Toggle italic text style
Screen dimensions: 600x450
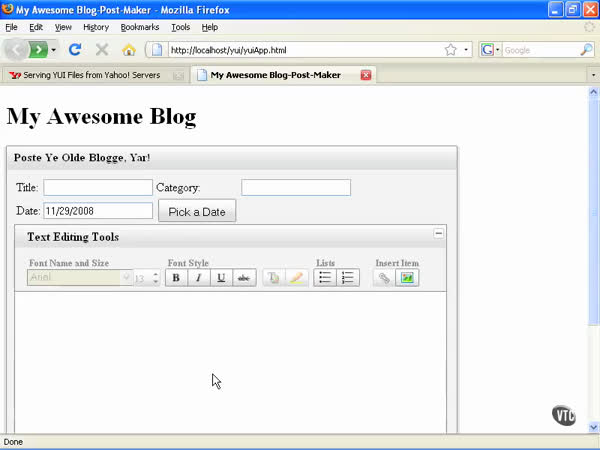(x=198, y=278)
